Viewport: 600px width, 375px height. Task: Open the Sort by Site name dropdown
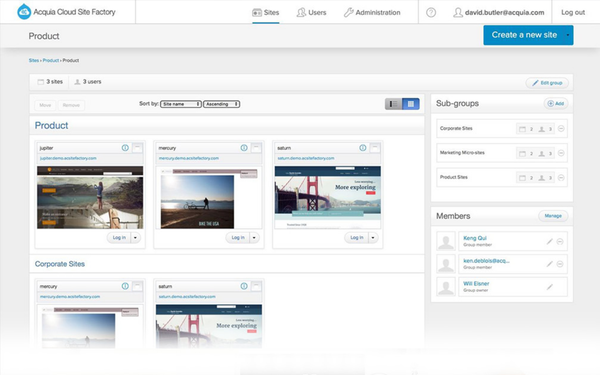[181, 104]
